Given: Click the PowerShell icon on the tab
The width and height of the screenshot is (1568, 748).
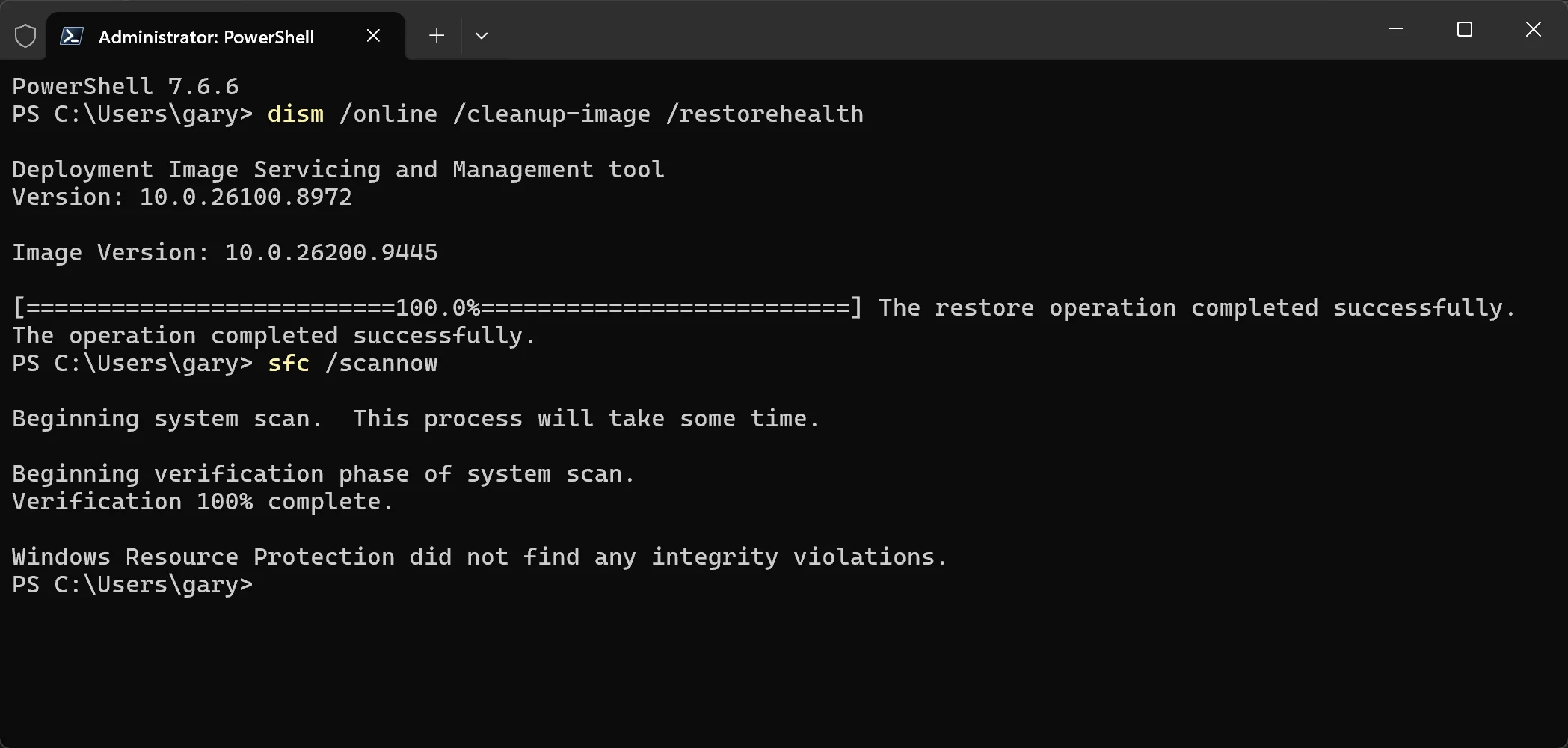Looking at the screenshot, I should coord(72,36).
